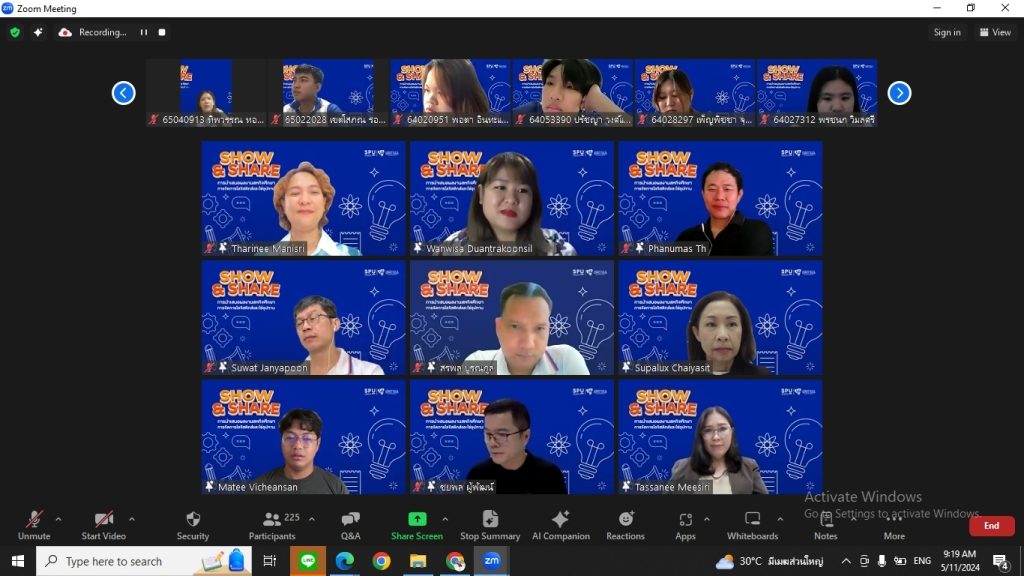Open the Participants panel
This screenshot has width=1024, height=576.
pos(272,526)
